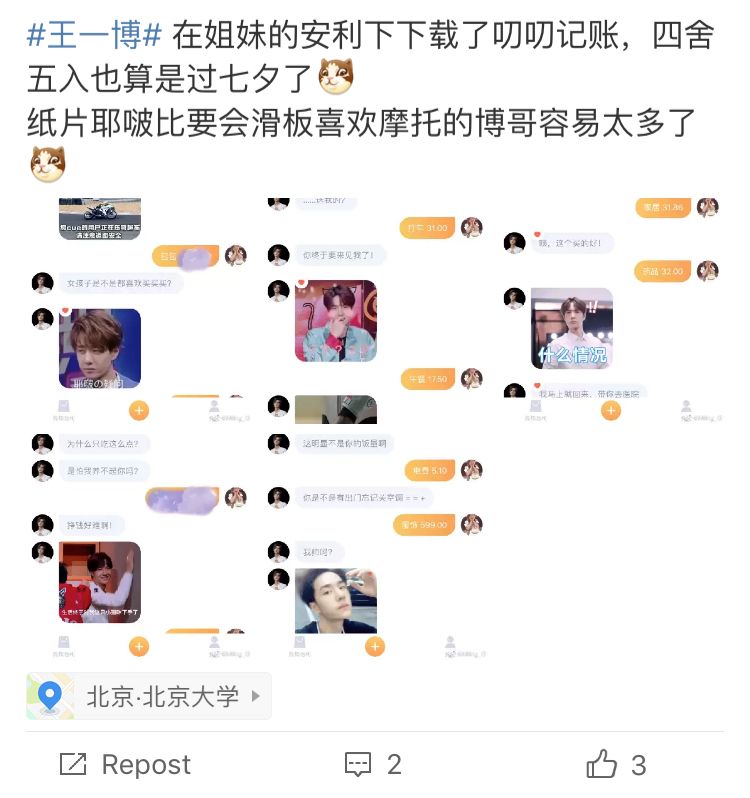This screenshot has height=798, width=750.
Task: Tap orange plus in bottom-left screenshot
Action: tap(139, 646)
